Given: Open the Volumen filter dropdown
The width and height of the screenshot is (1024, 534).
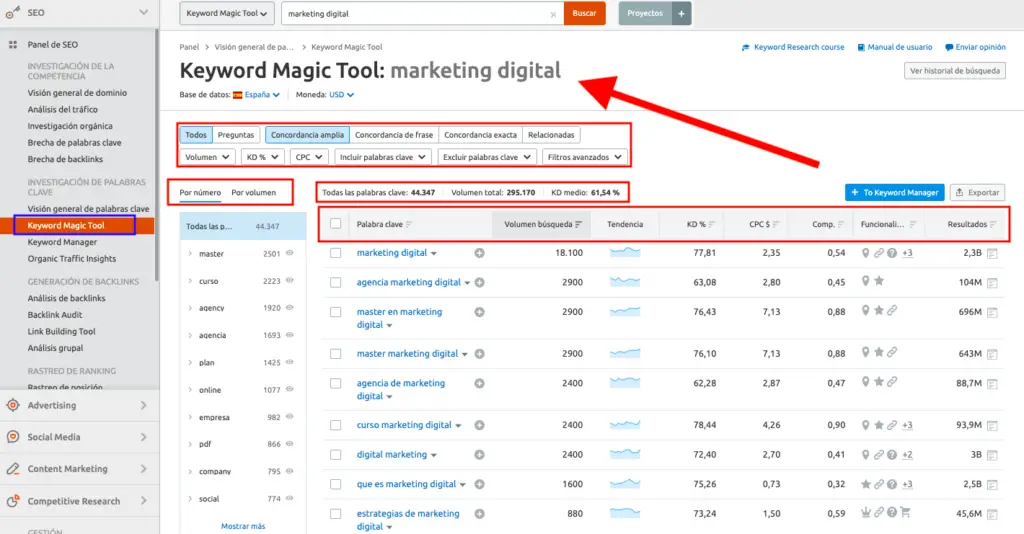Looking at the screenshot, I should (208, 157).
